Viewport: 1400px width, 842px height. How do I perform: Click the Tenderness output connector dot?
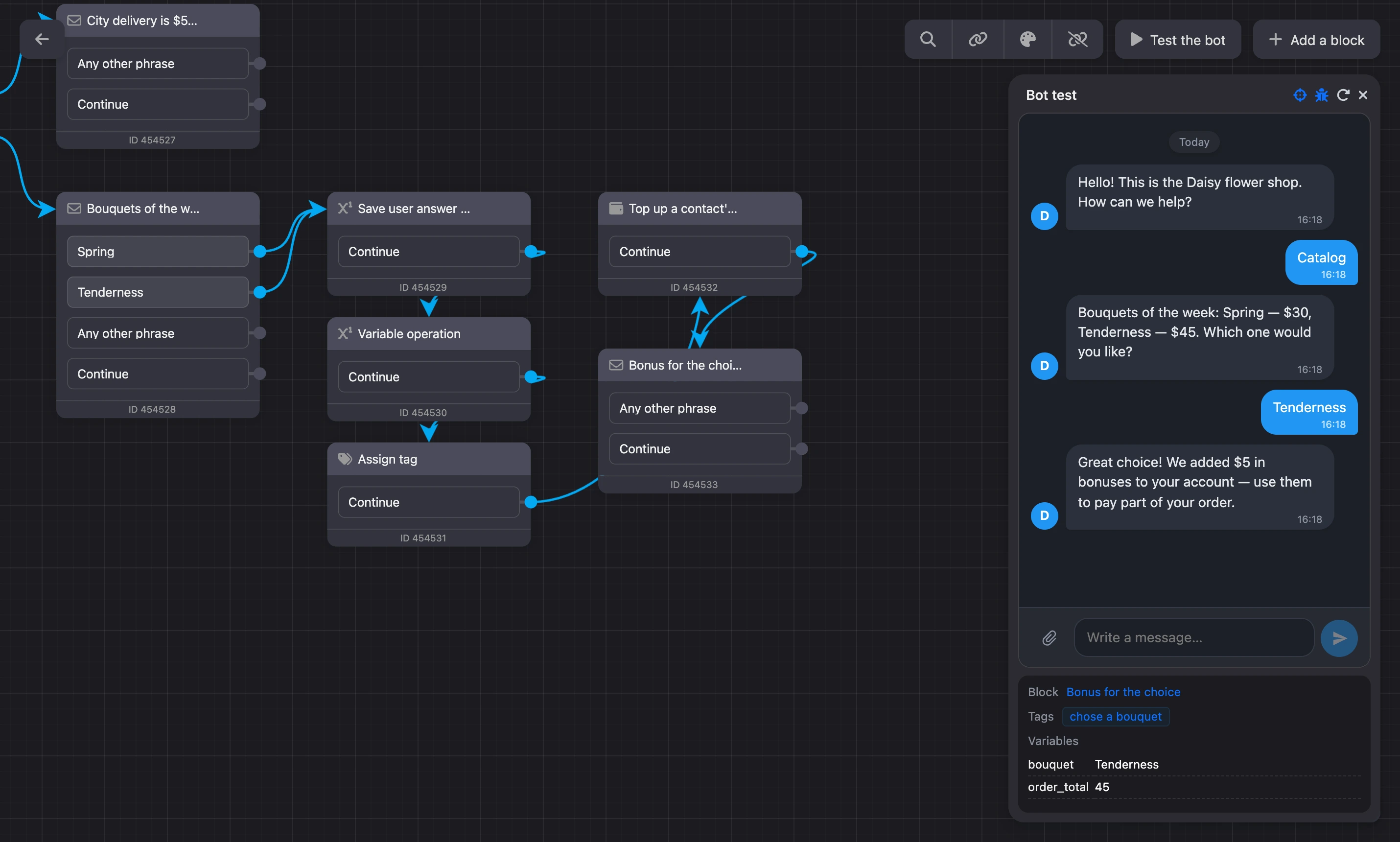pyautogui.click(x=260, y=292)
